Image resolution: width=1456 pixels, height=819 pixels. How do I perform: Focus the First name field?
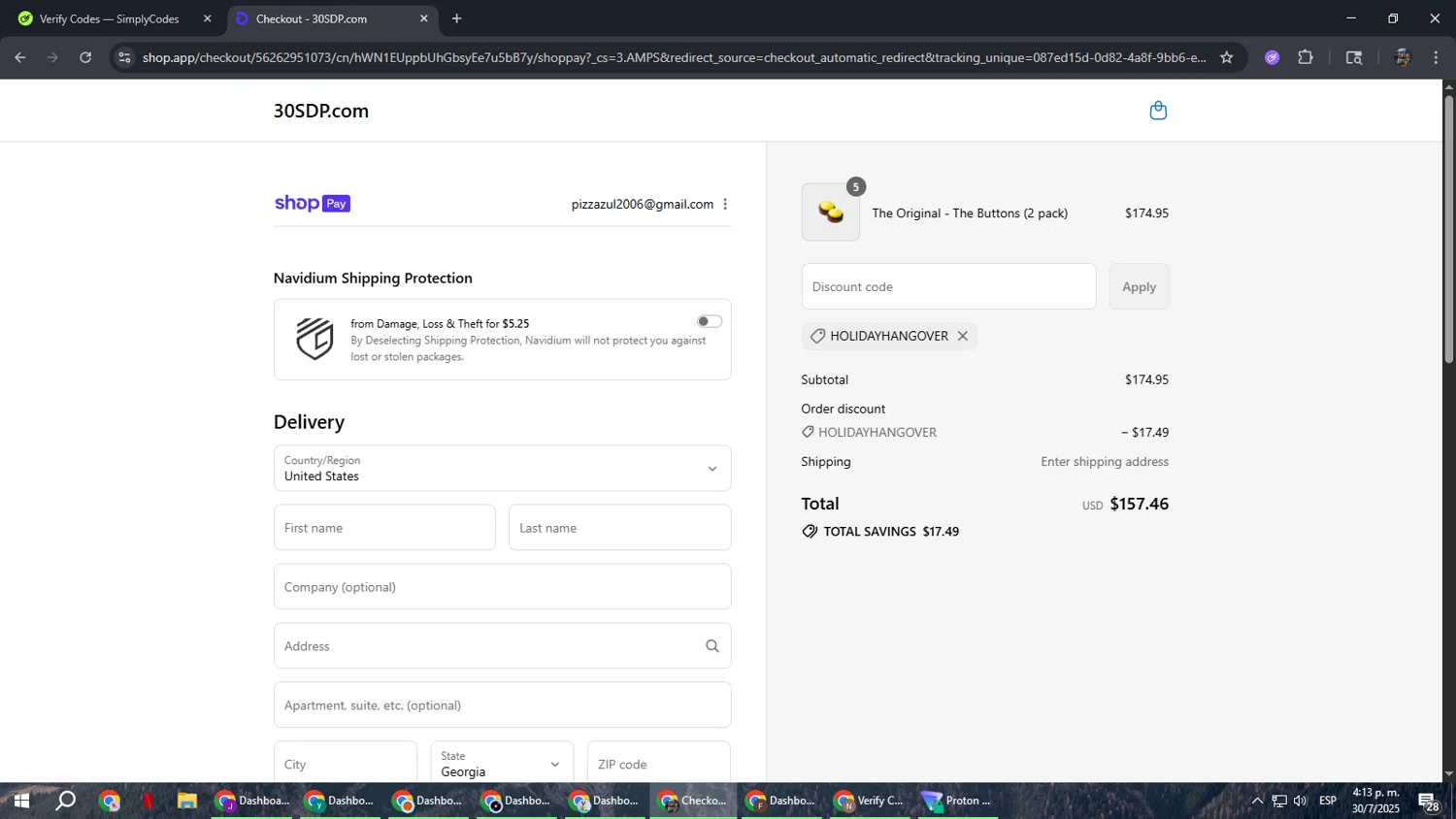384,528
